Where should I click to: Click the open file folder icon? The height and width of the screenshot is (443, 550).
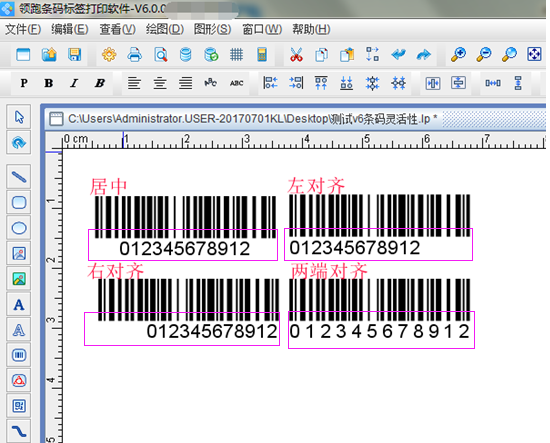(49, 55)
